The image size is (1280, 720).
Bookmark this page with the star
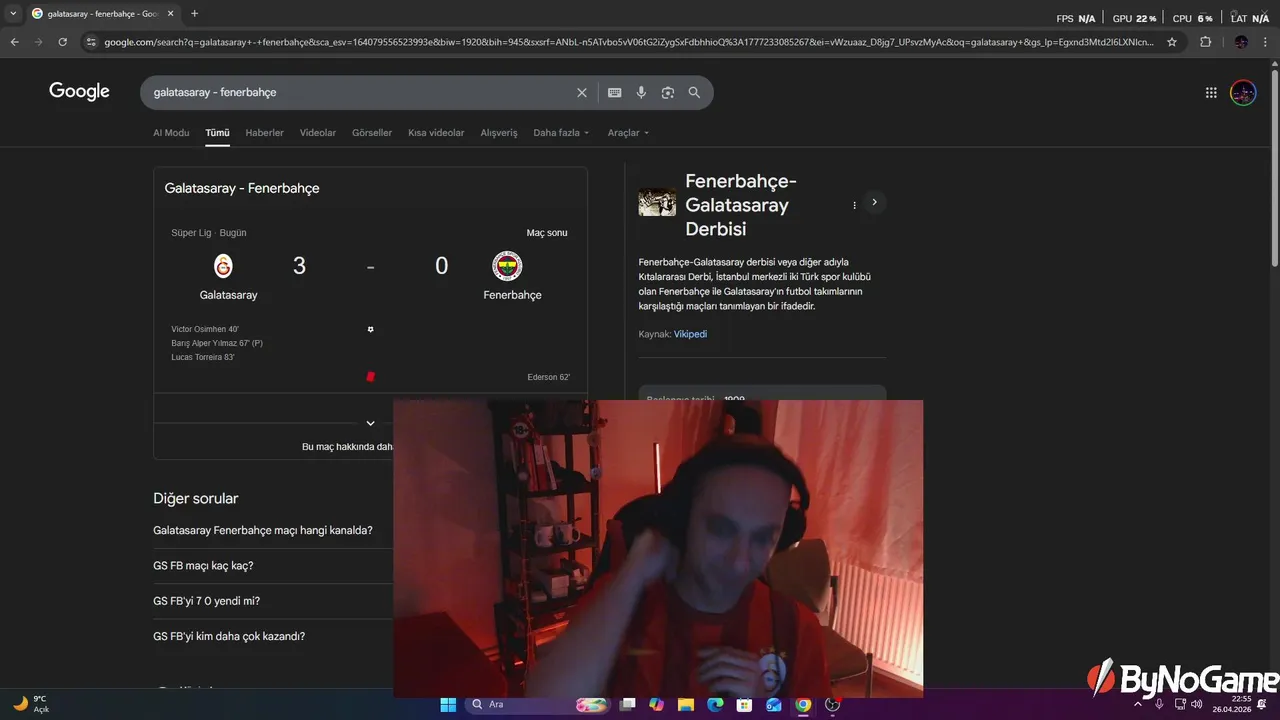pos(1172,42)
